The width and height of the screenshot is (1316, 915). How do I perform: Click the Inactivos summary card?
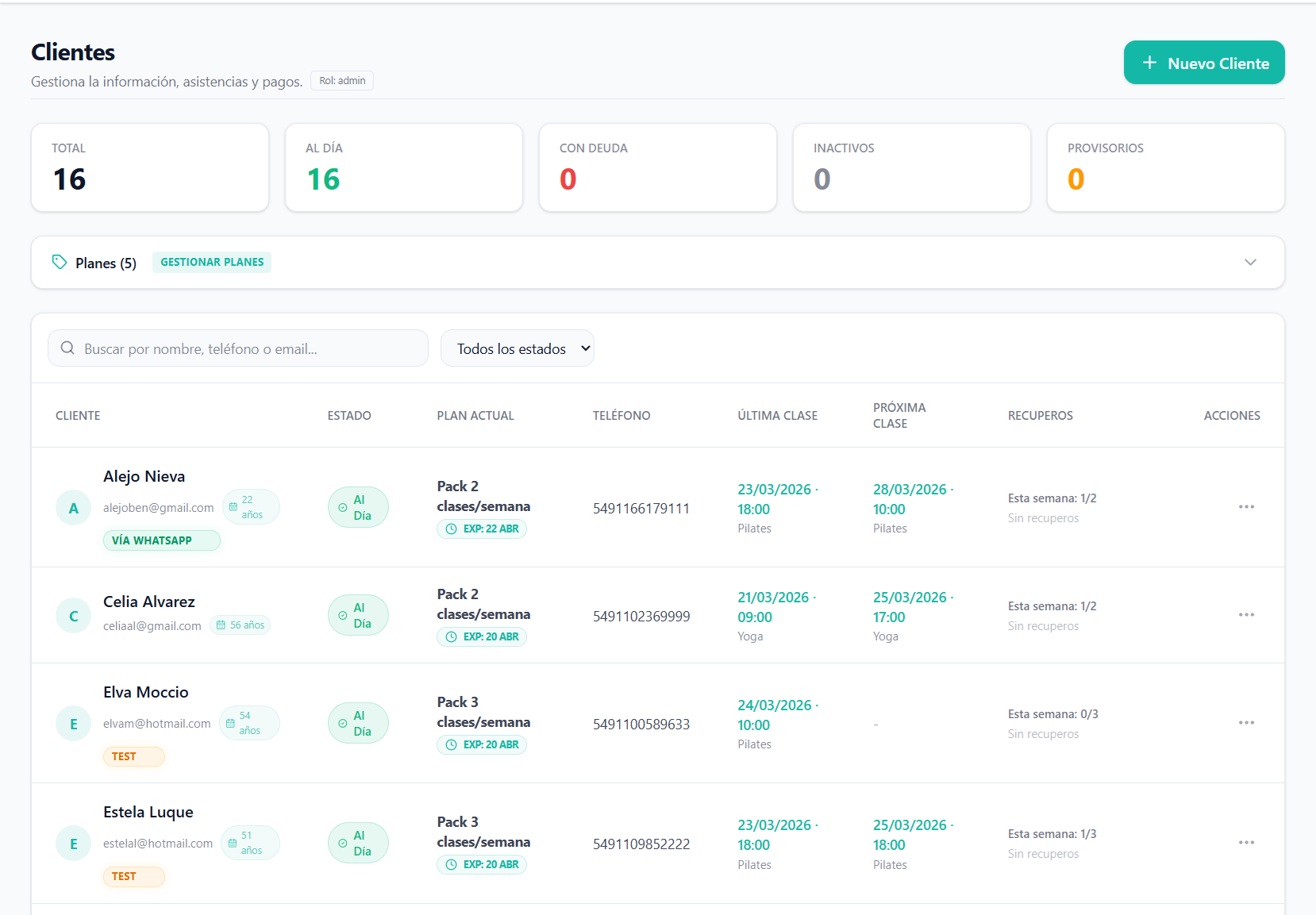coord(911,167)
